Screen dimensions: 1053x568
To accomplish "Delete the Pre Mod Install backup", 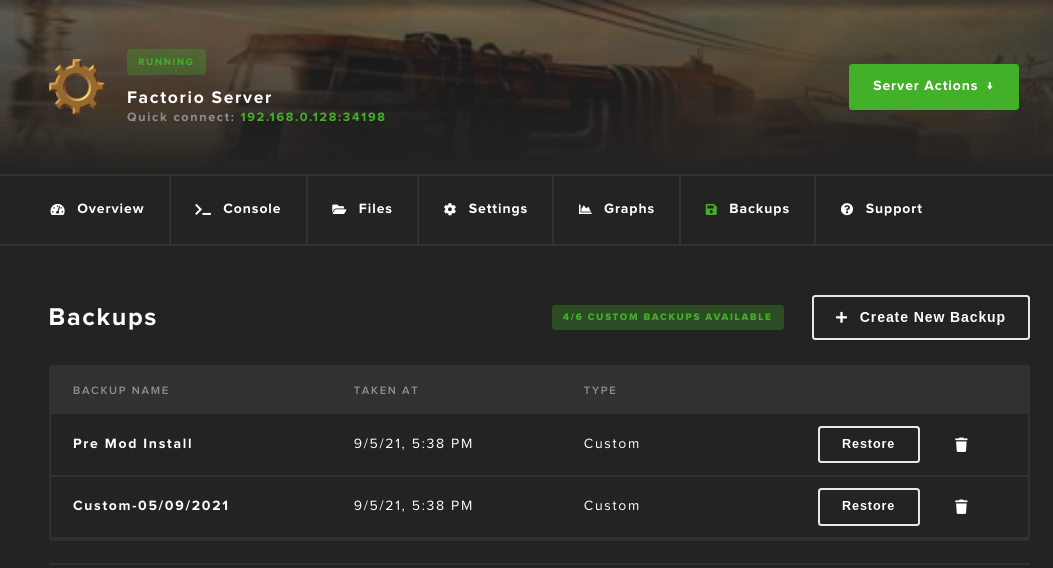I will pos(961,444).
